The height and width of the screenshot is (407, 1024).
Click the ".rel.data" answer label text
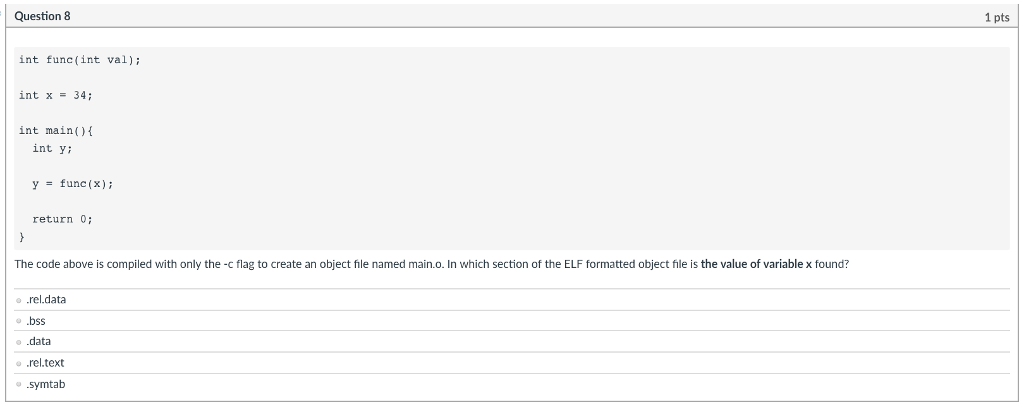pyautogui.click(x=46, y=300)
